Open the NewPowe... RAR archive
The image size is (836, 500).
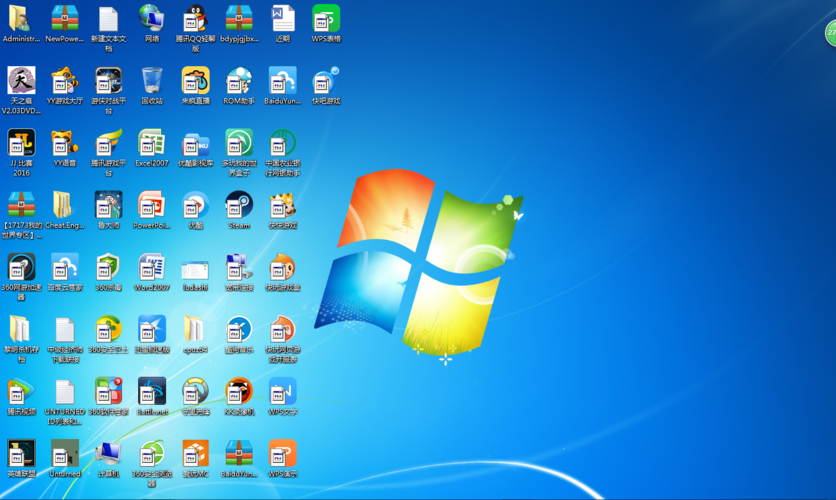pyautogui.click(x=65, y=18)
